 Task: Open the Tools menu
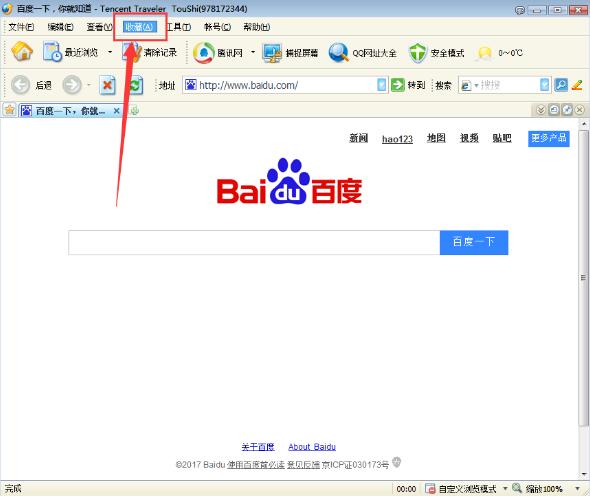(x=179, y=27)
